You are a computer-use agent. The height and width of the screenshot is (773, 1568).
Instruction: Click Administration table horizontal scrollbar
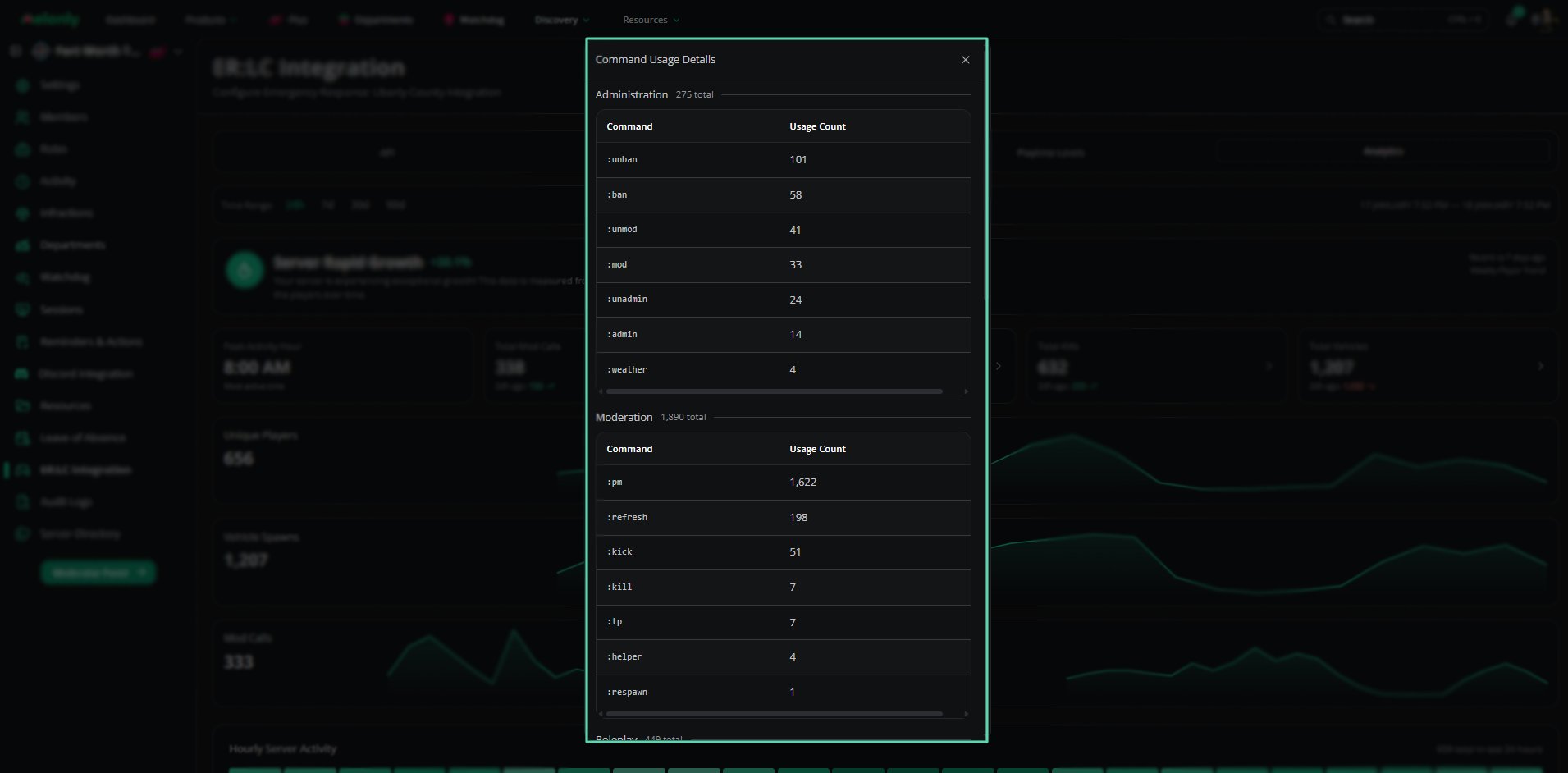pos(774,391)
